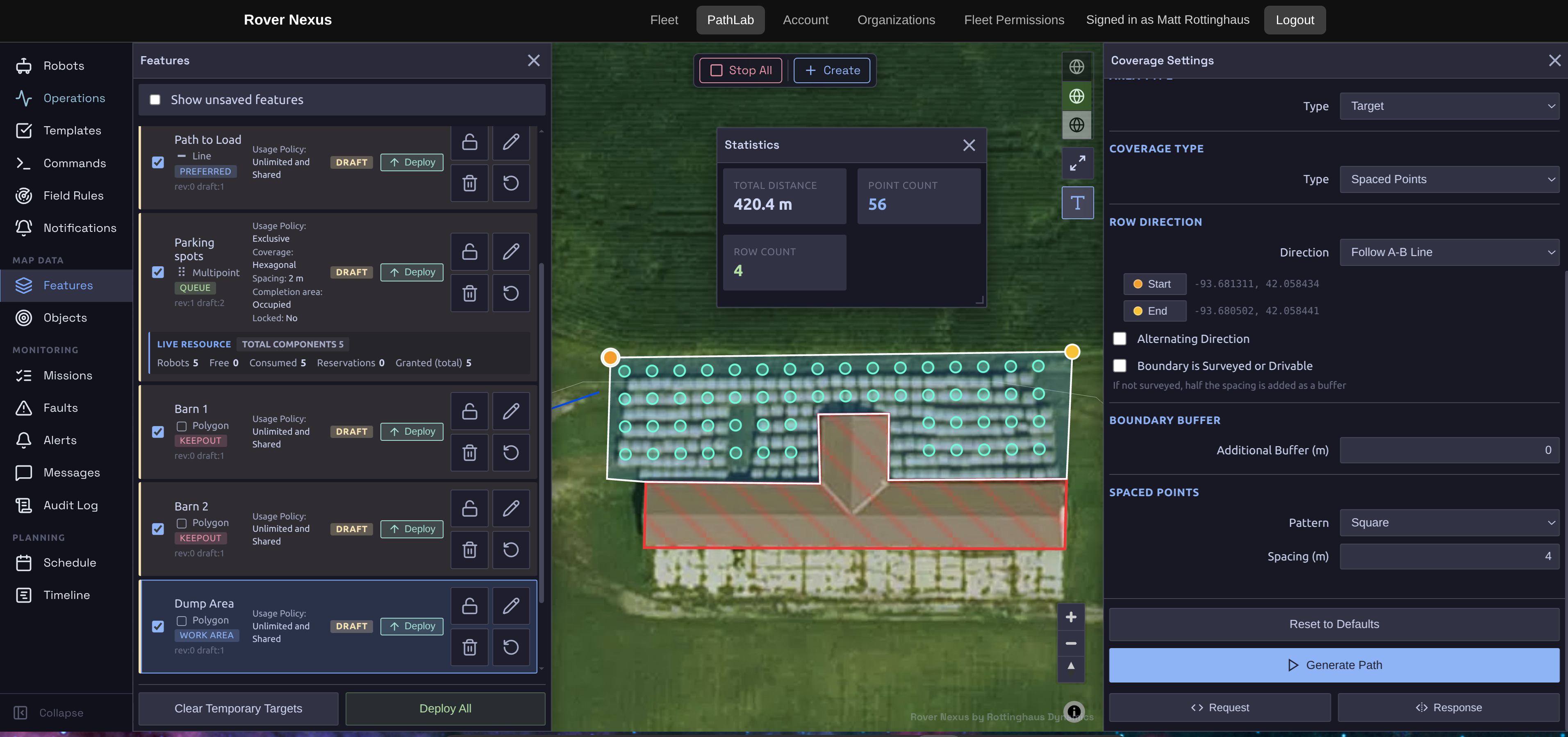The width and height of the screenshot is (1568, 737).
Task: Uncheck the Parking spots visibility checkbox
Action: click(158, 272)
